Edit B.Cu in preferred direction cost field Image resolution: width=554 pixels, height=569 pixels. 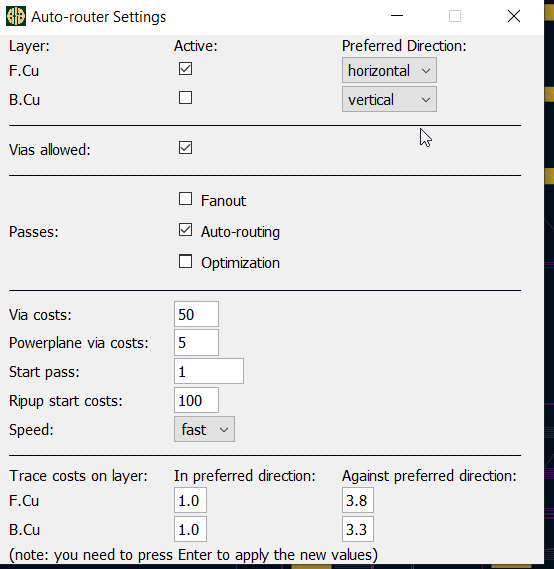pyautogui.click(x=190, y=529)
